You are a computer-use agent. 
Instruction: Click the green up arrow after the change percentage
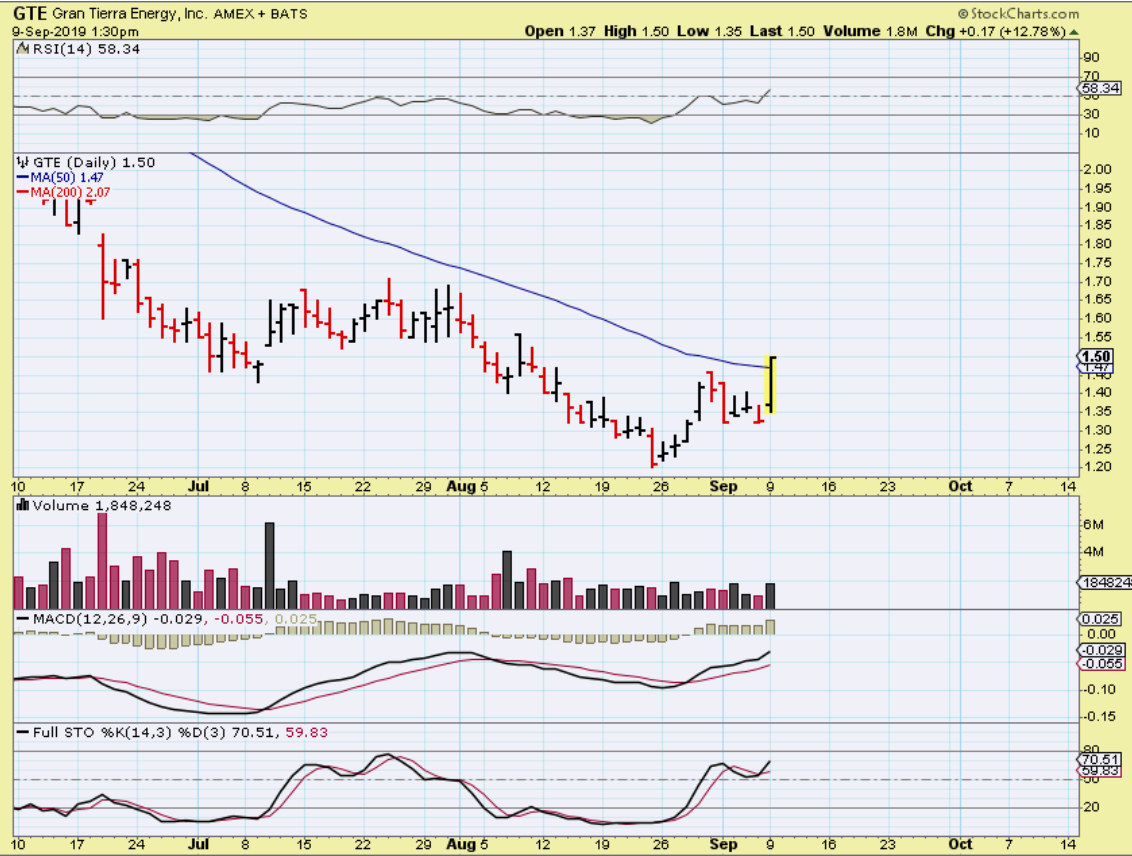[1074, 32]
